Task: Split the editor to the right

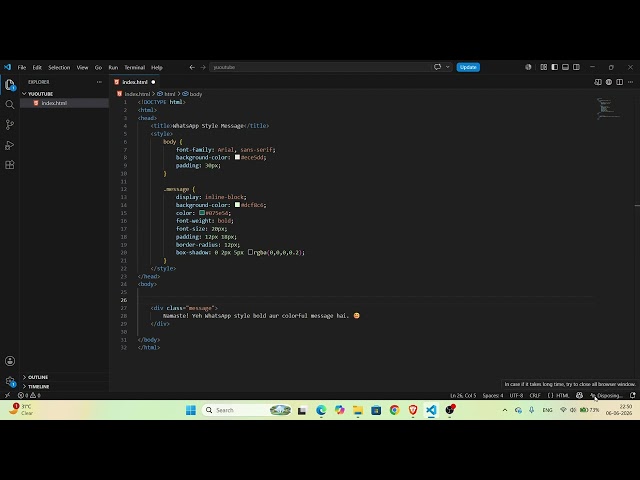Action: point(620,82)
